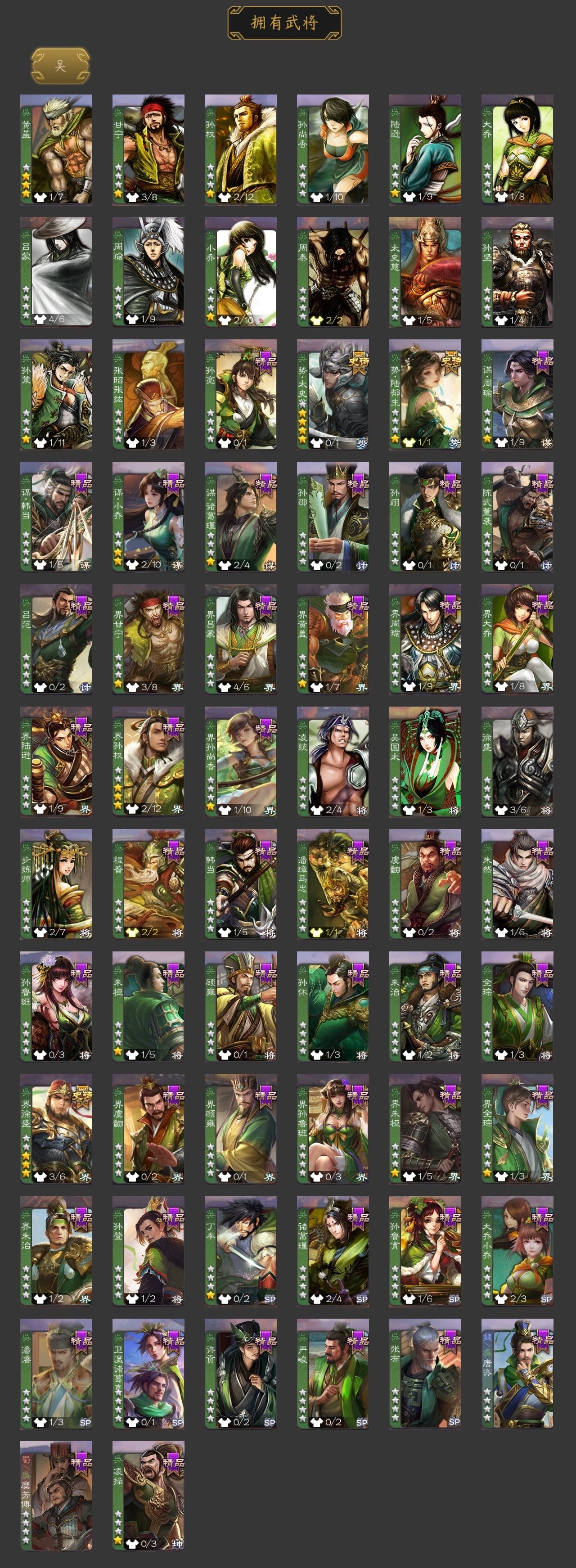The width and height of the screenshot is (576, 1568).
Task: Open the 潘璋马忠 general card
Action: 333,883
